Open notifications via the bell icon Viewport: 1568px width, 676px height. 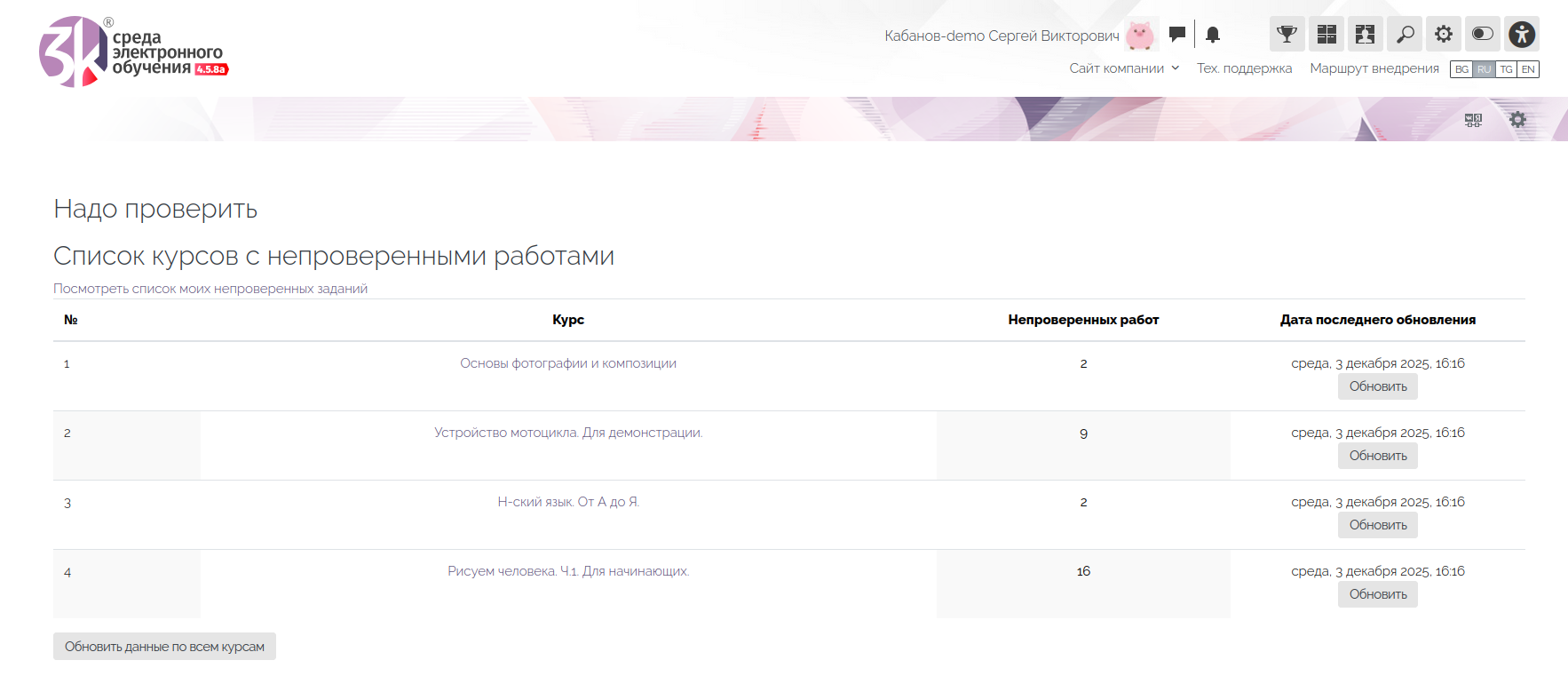1213,35
